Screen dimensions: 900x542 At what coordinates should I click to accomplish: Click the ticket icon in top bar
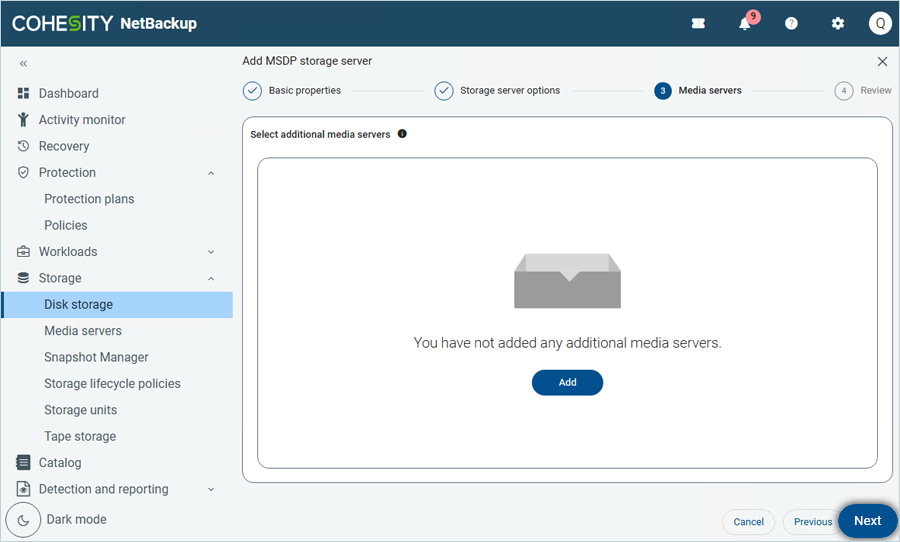tap(698, 24)
